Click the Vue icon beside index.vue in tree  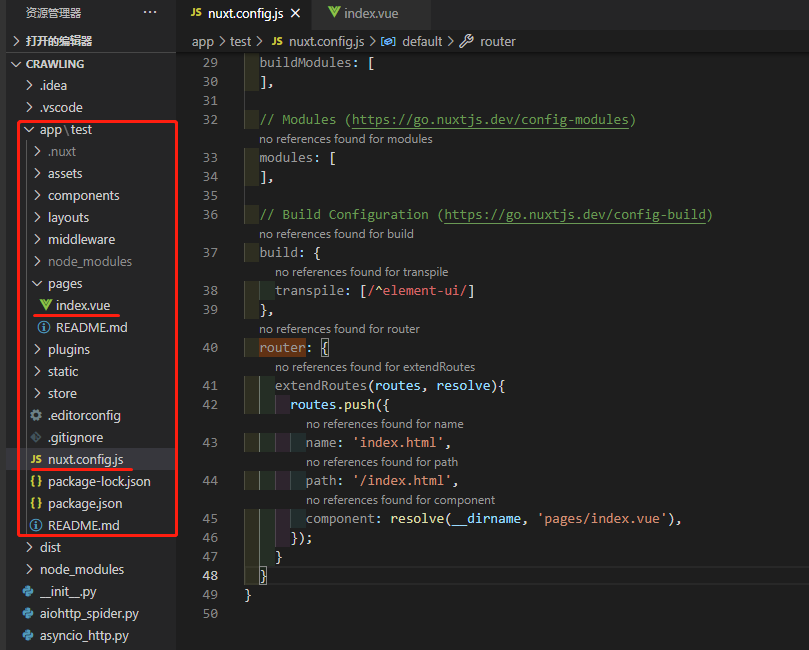tap(45, 305)
